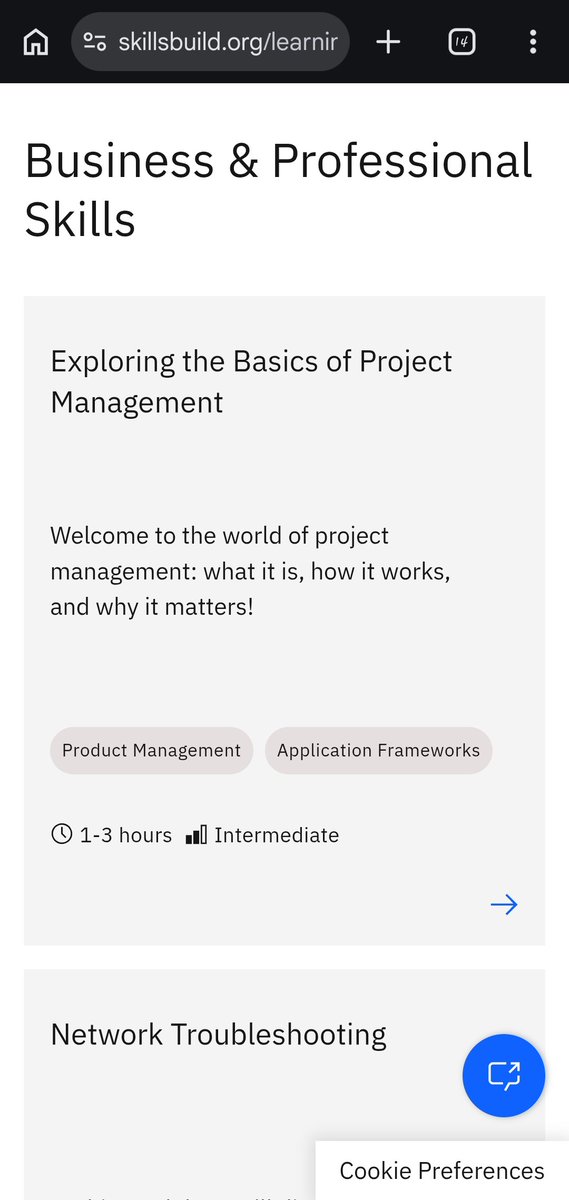Click the clock icon beside 1-3 hours
The image size is (569, 1200).
pyautogui.click(x=62, y=834)
